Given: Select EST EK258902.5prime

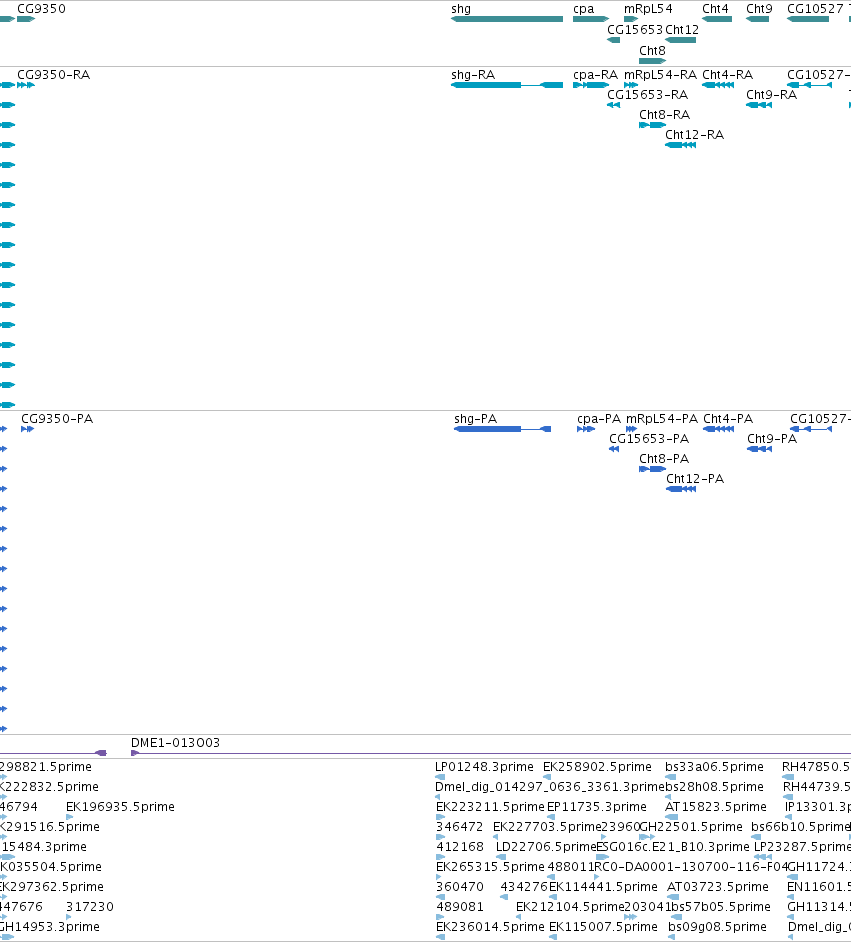Looking at the screenshot, I should (598, 767).
